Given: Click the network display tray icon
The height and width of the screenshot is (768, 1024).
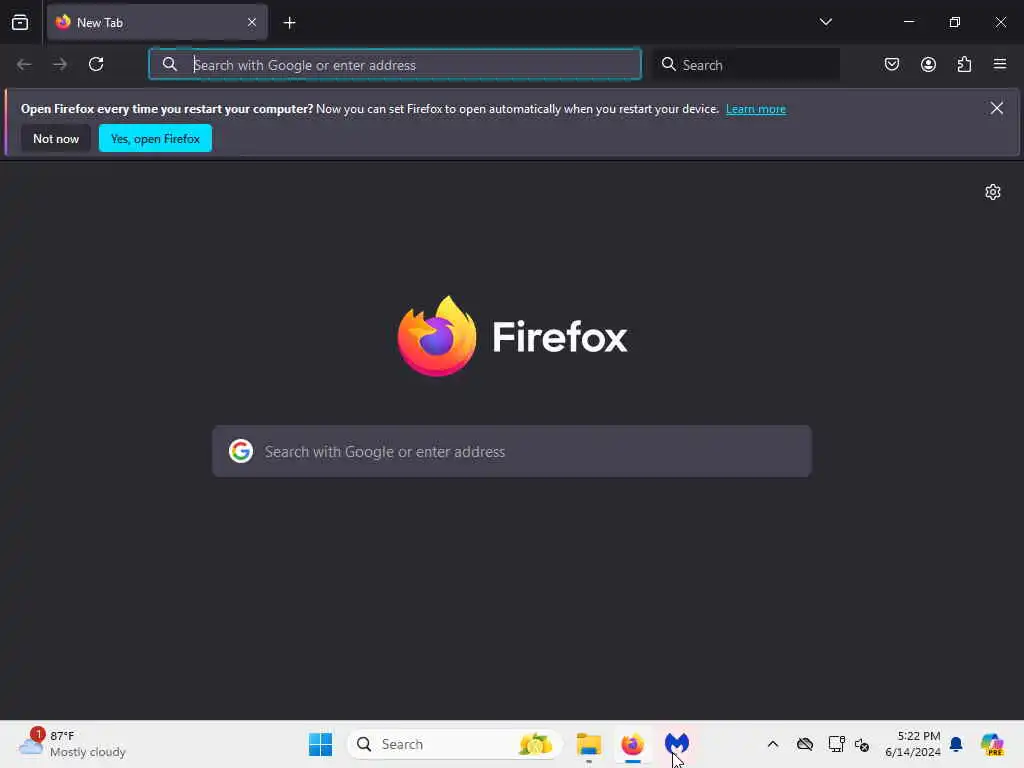Looking at the screenshot, I should click(x=836, y=744).
